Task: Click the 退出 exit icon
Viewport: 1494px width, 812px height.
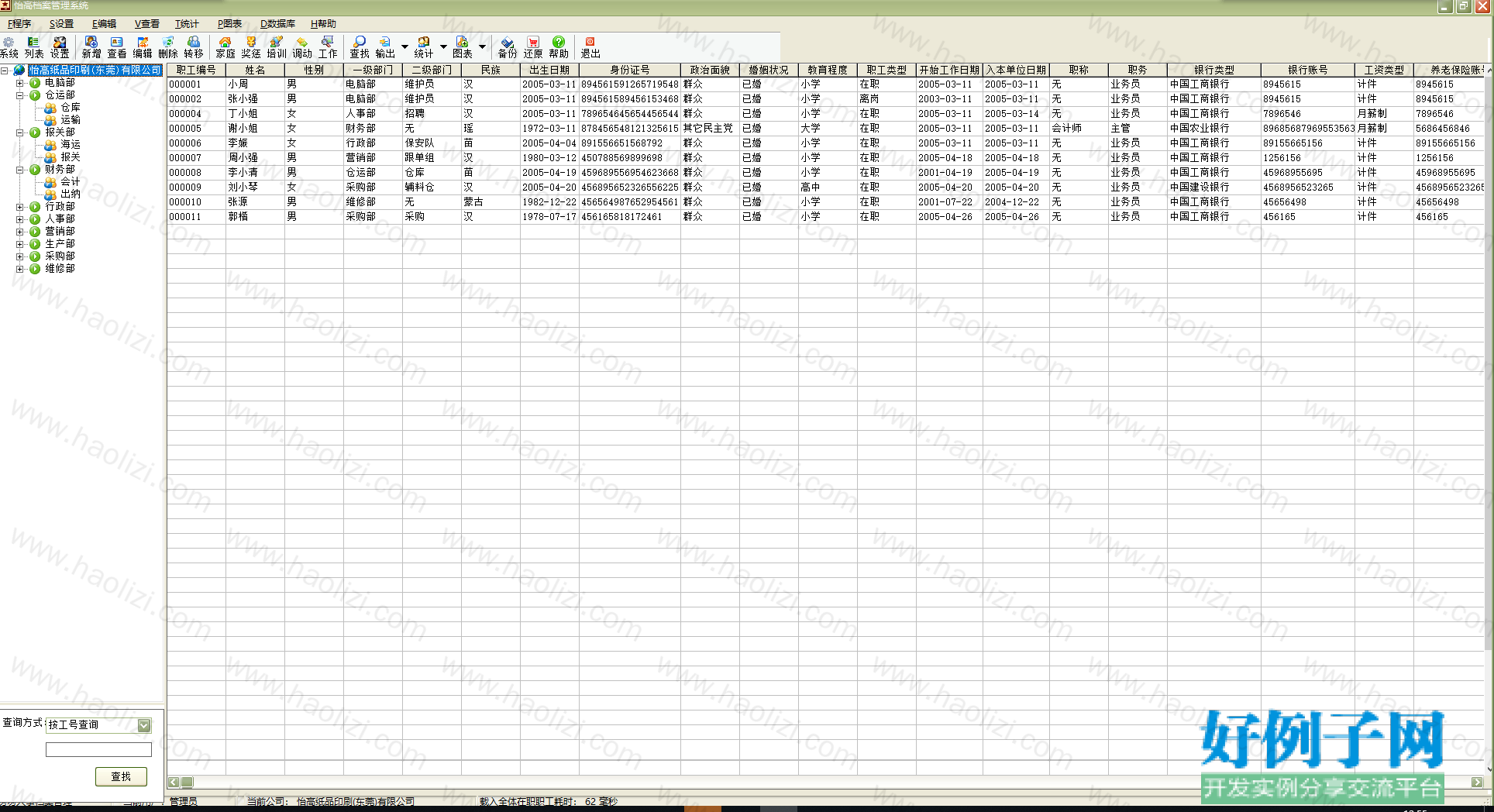Action: pos(590,47)
